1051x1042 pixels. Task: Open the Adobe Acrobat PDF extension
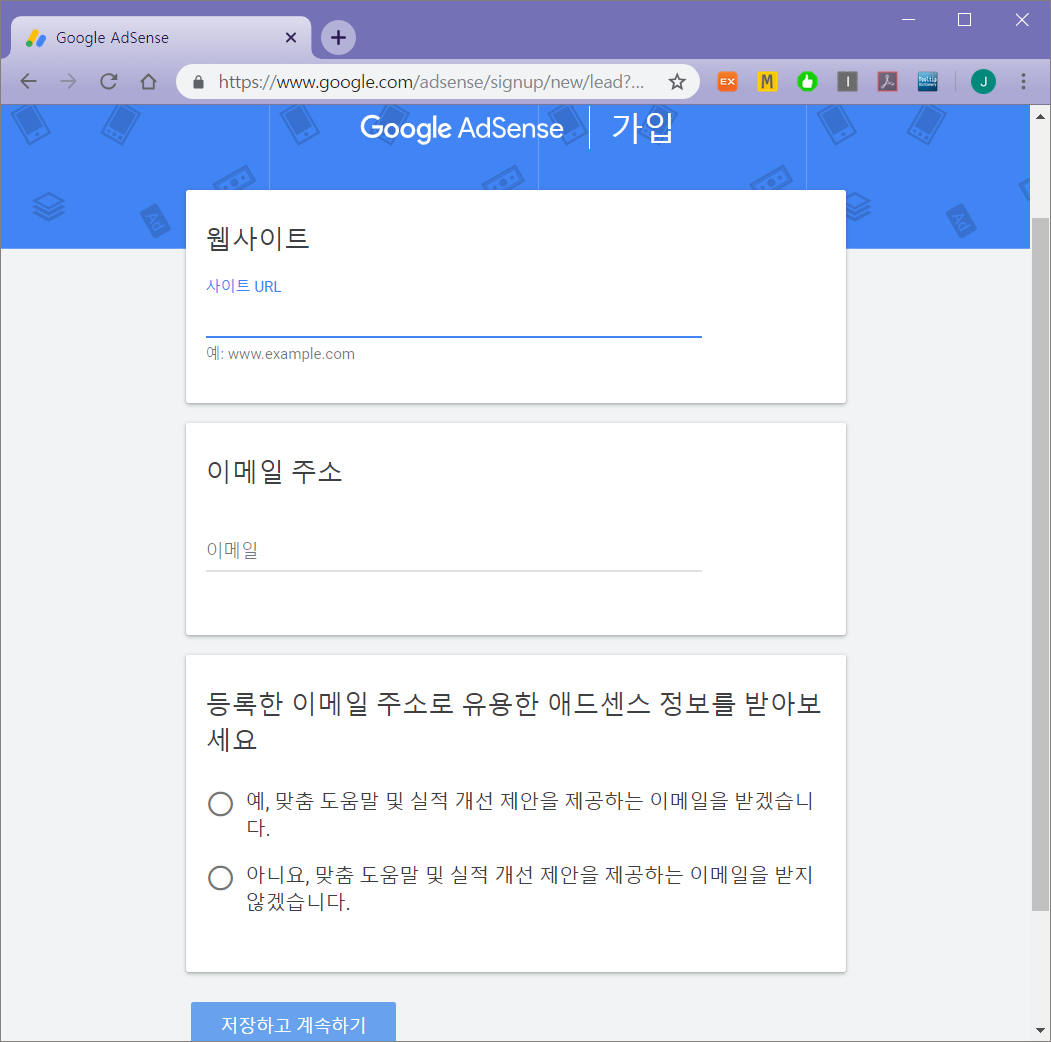tap(887, 82)
